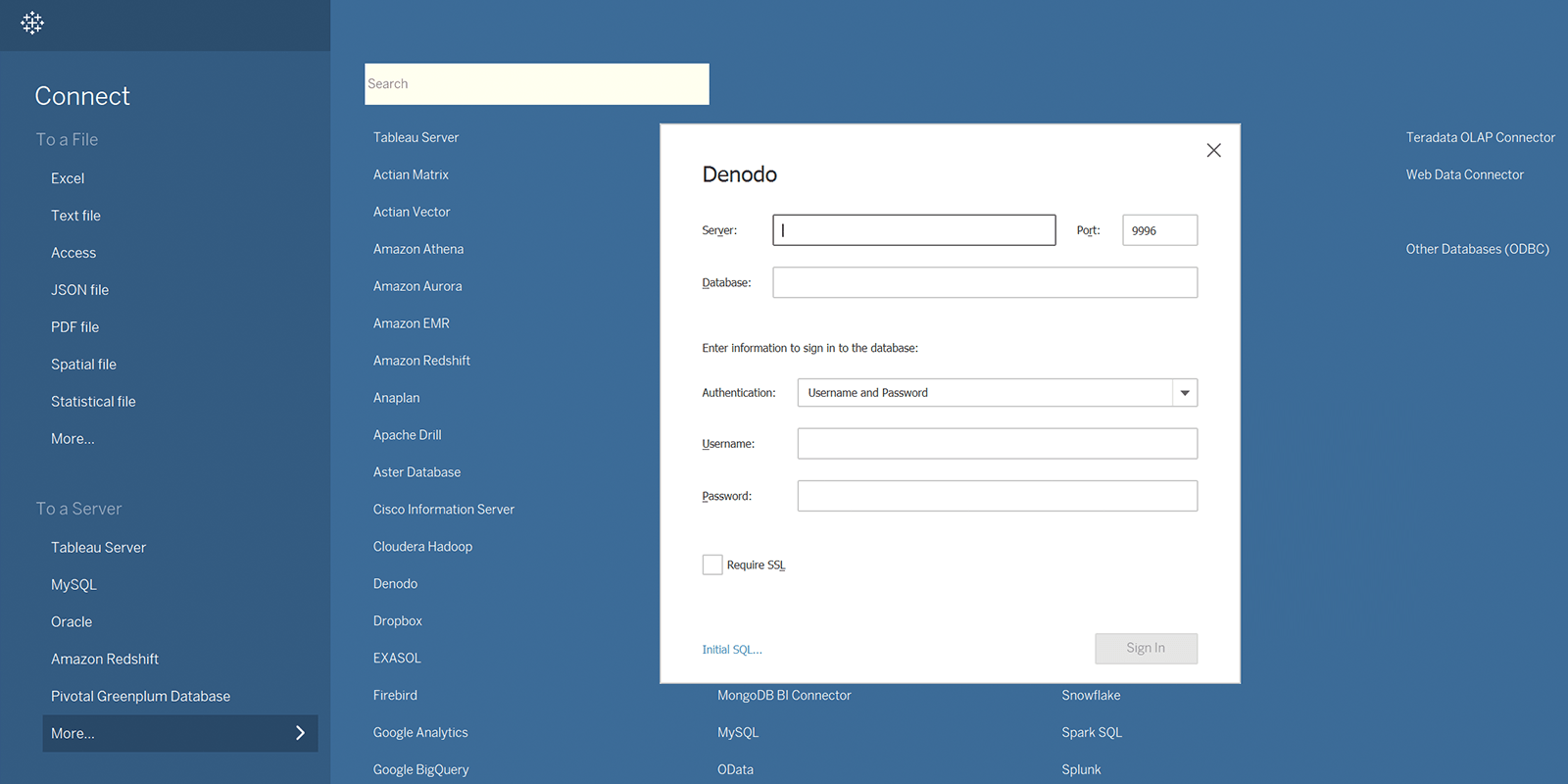Click the connector Search box
This screenshot has width=1568, height=784.
(536, 84)
